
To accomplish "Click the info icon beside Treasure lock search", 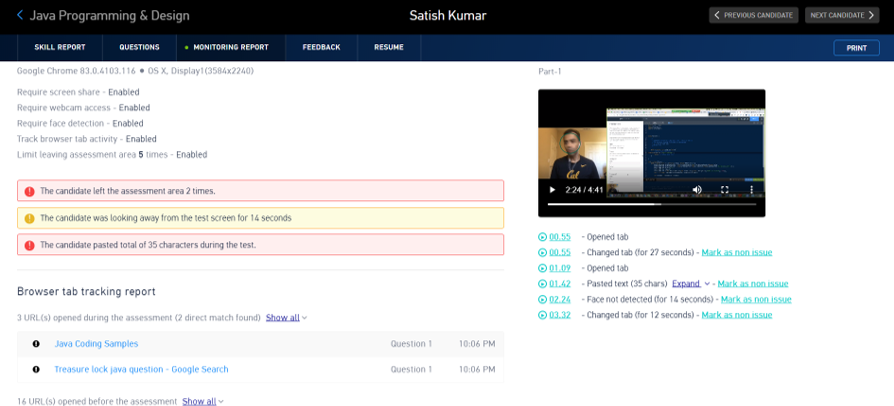I will (x=36, y=369).
